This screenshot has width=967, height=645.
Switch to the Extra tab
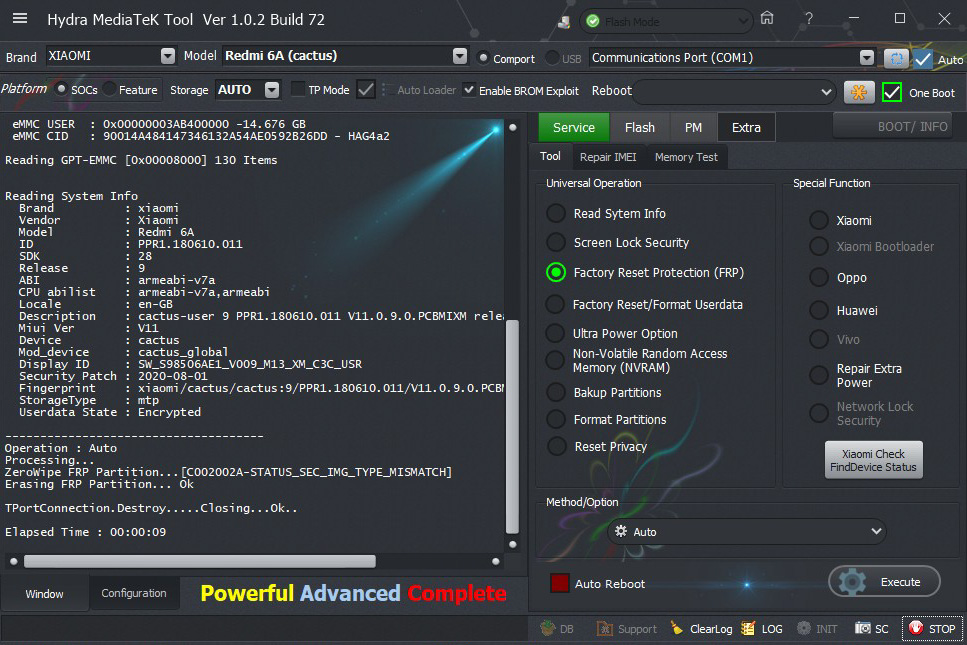746,128
